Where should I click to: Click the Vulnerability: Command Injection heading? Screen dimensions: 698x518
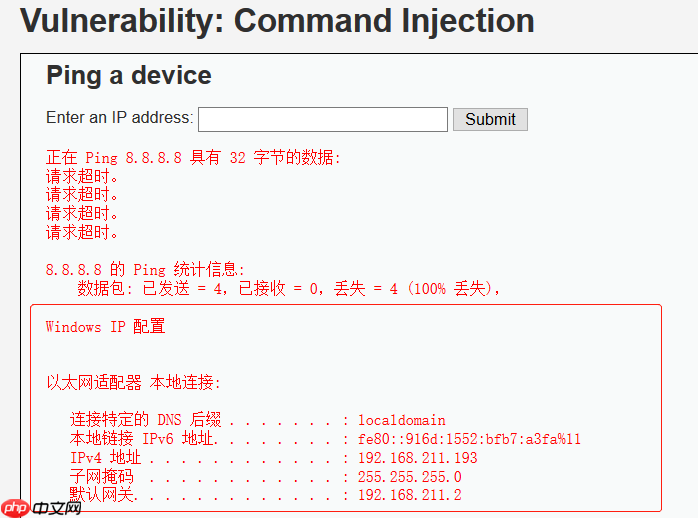coord(277,21)
